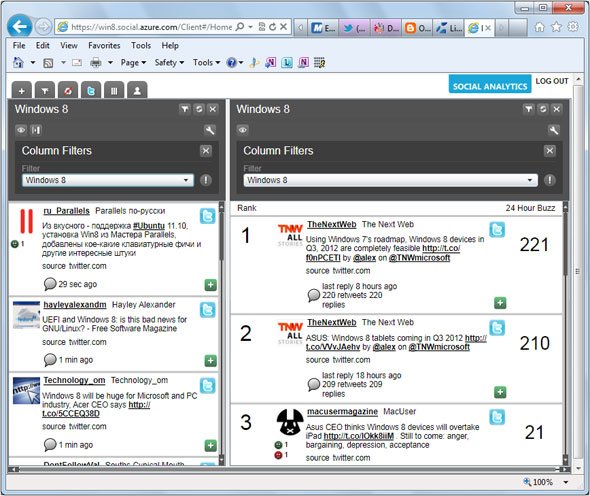Image resolution: width=590 pixels, height=496 pixels.
Task: Open right Filter dropdown showing Windows 8
Action: pos(391,180)
